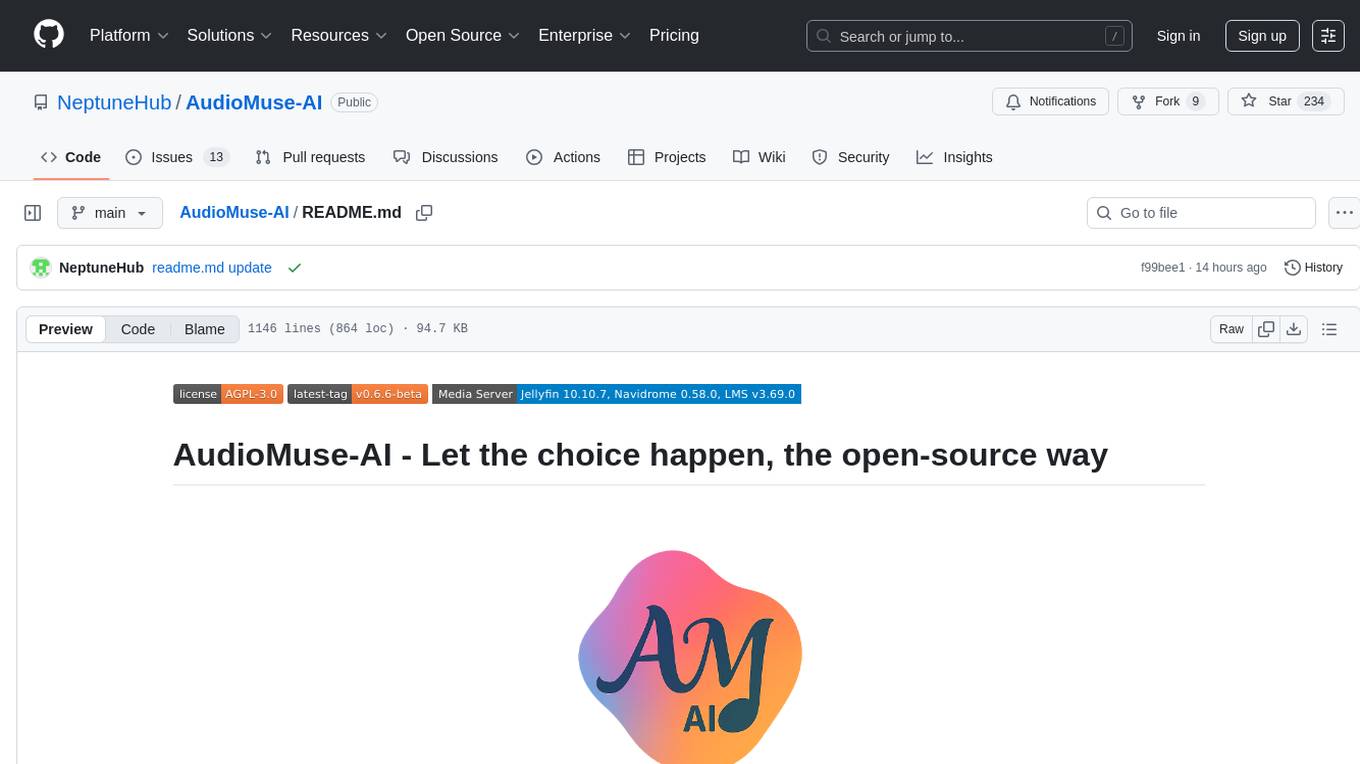The image size is (1360, 764).
Task: Open the GitHub homepage logo
Action: (x=49, y=35)
